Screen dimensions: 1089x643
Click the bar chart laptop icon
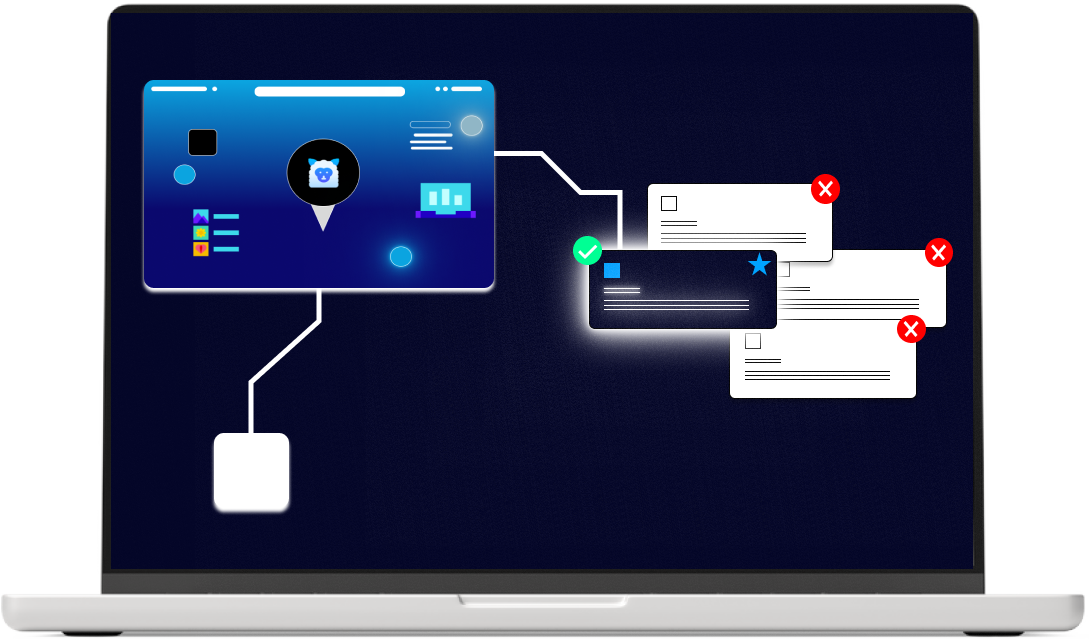pyautogui.click(x=445, y=199)
